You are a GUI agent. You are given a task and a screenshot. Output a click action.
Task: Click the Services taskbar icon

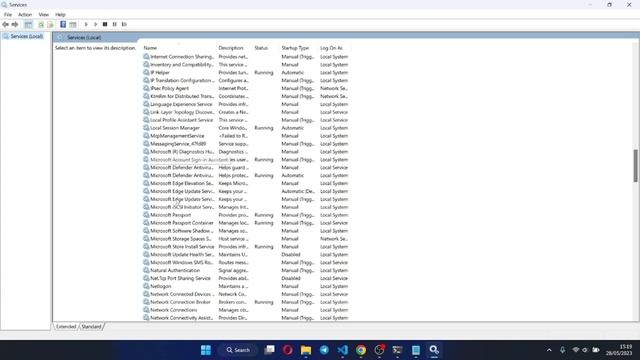[x=434, y=350]
